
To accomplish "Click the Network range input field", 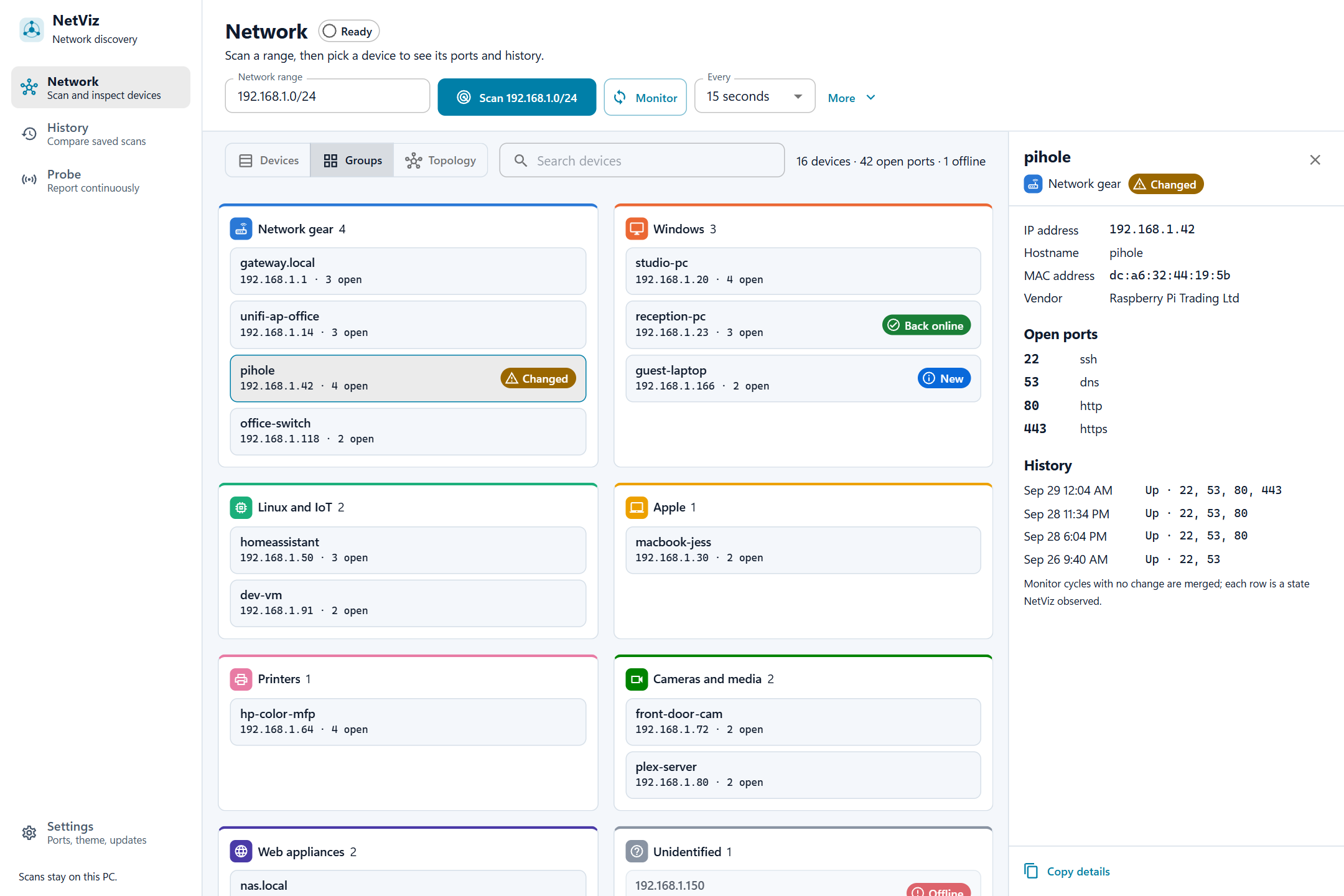I will point(327,96).
